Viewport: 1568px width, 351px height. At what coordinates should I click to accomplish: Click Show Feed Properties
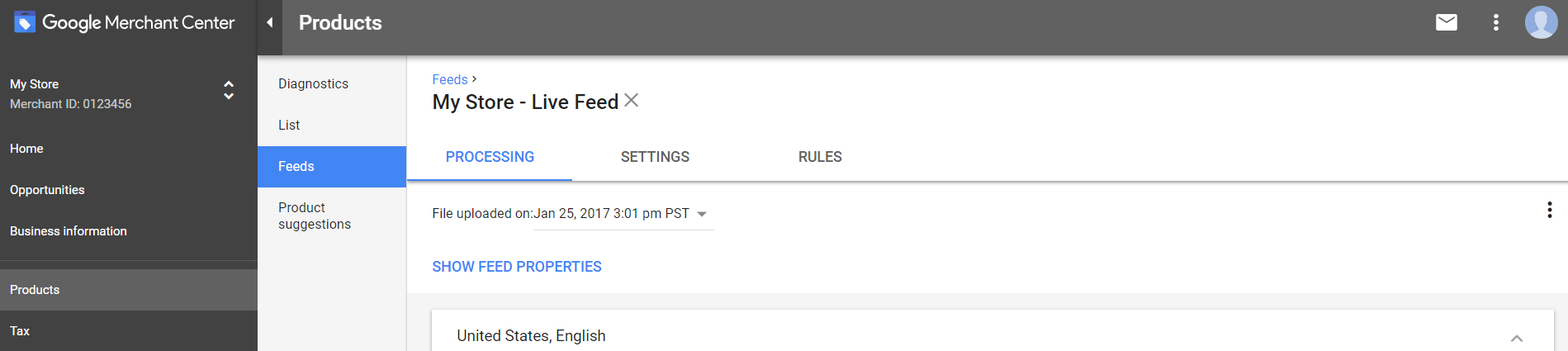point(517,267)
